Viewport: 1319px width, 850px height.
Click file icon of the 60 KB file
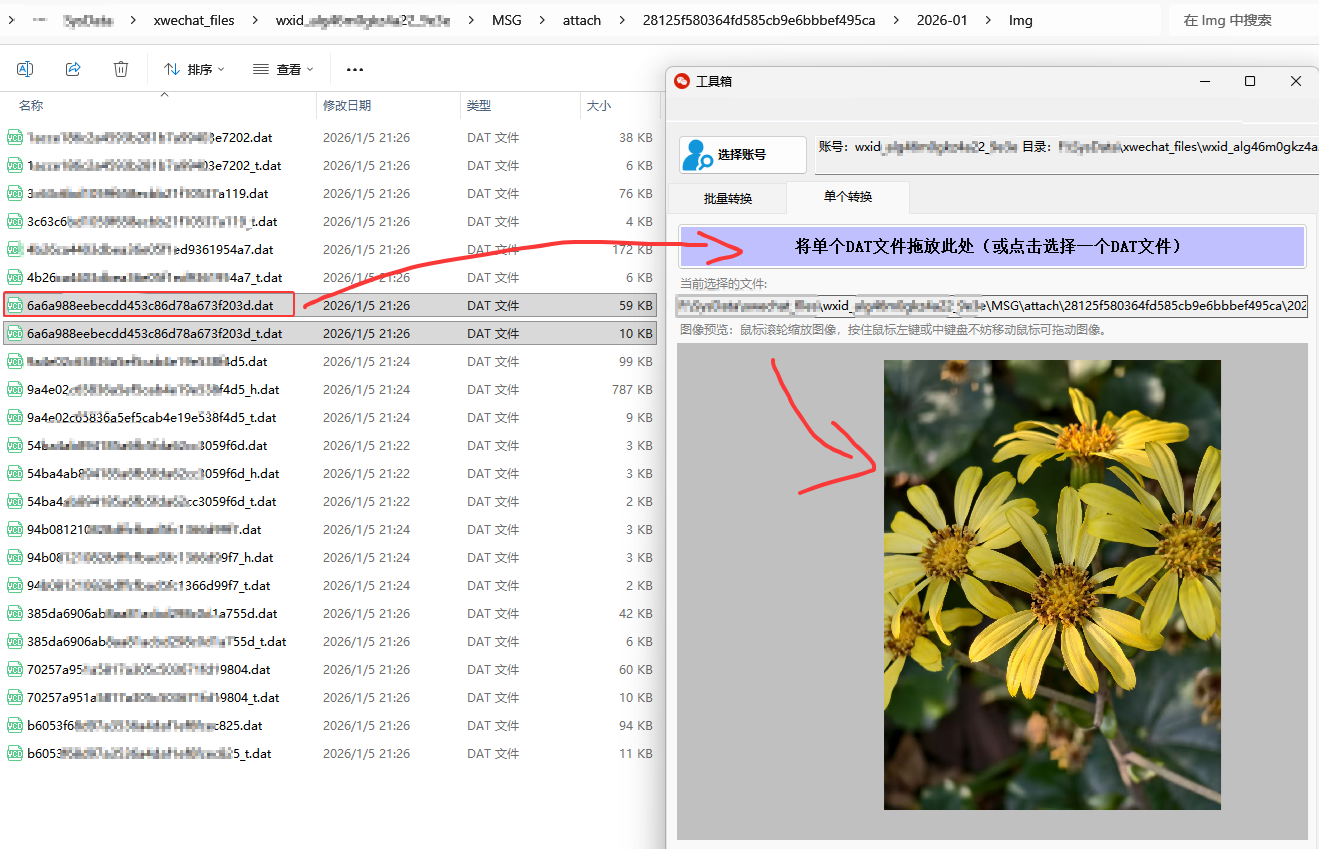(15, 669)
